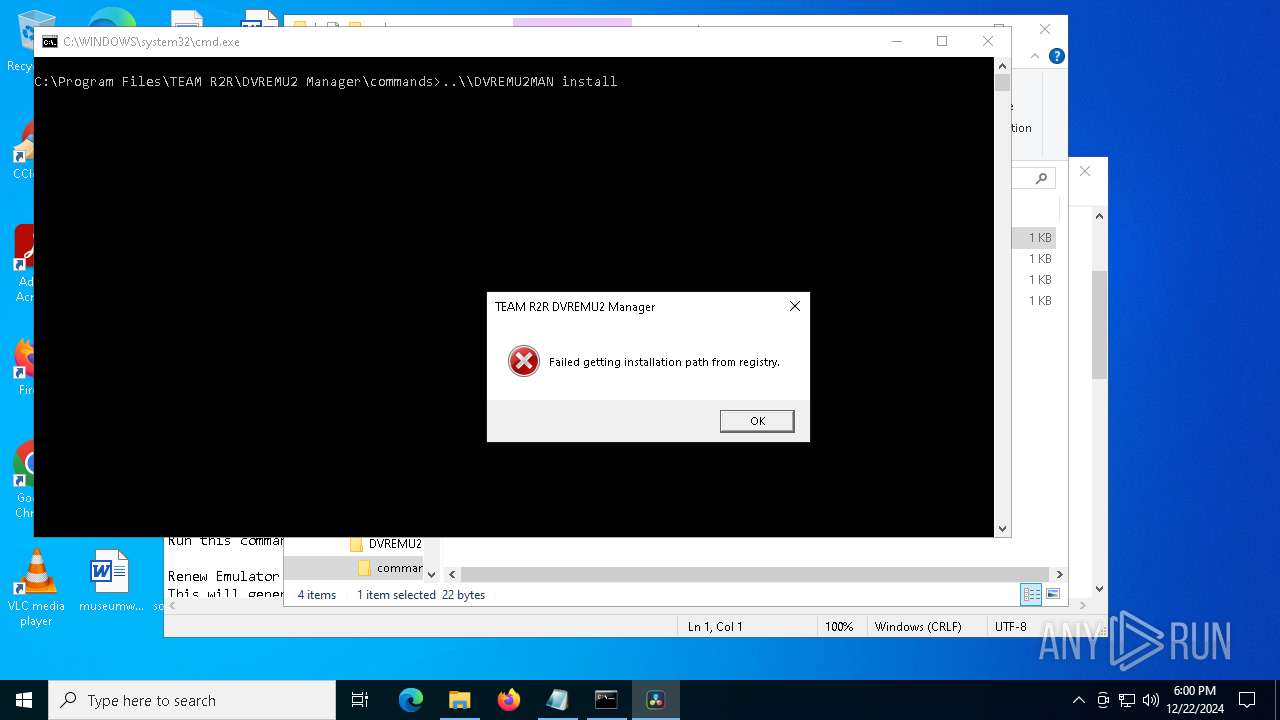Click UTF-8 encoding in Notepad status bar
1280x720 pixels.
(1010, 627)
